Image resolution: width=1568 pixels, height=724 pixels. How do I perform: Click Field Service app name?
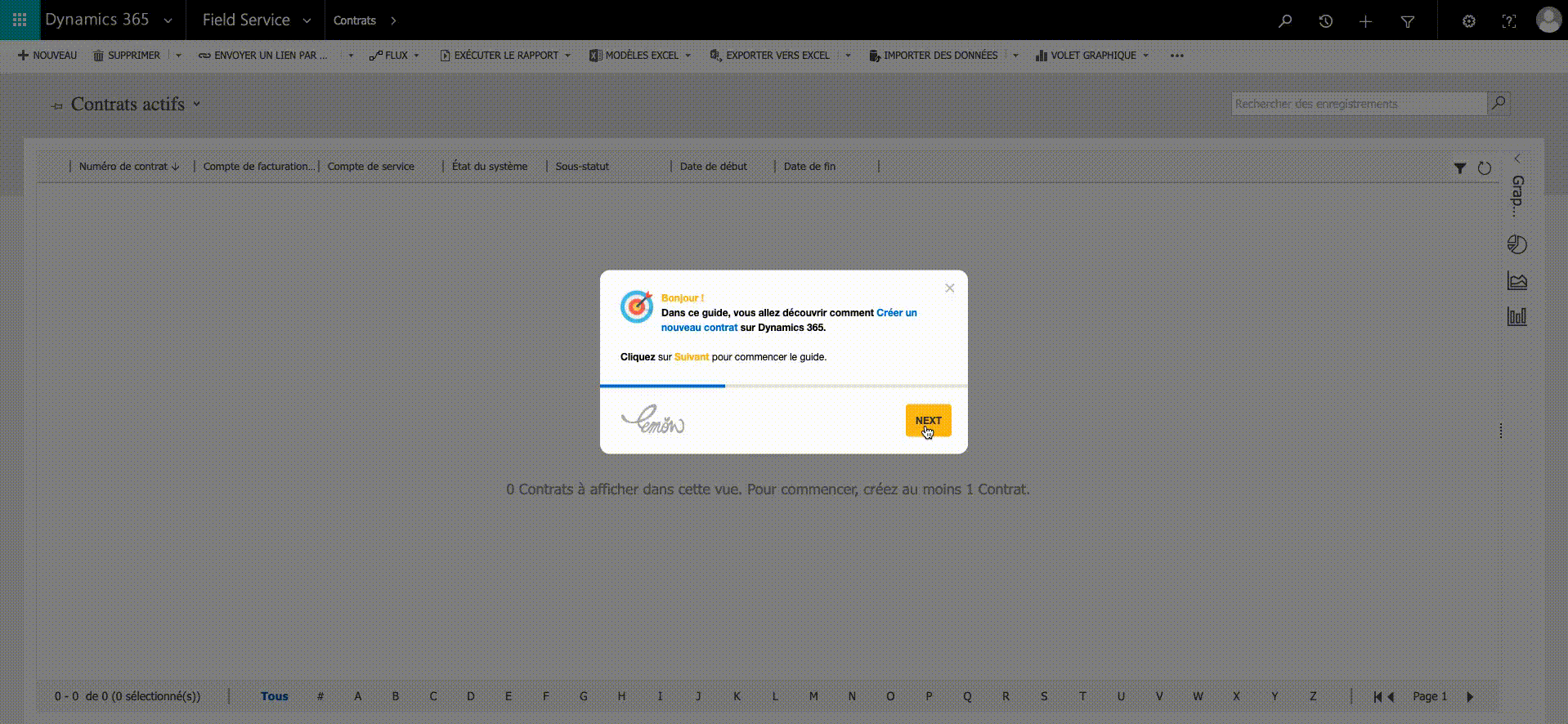(x=246, y=20)
